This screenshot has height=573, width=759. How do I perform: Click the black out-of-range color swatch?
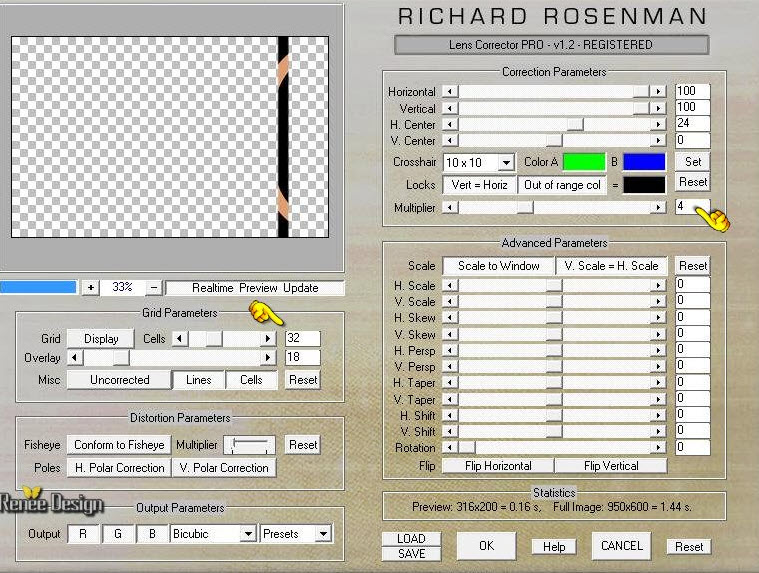(x=644, y=185)
